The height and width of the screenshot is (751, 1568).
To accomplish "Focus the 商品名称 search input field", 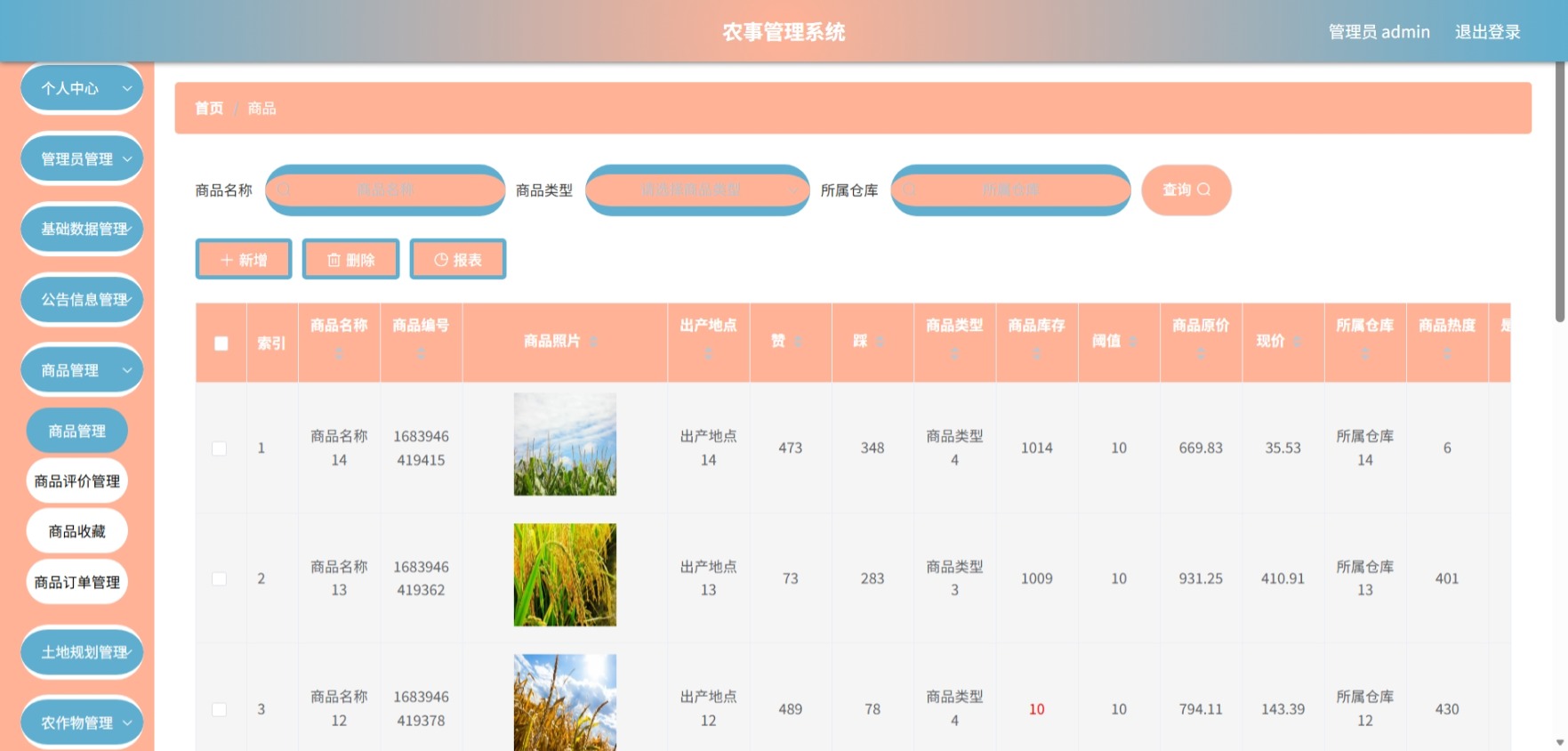I will click(385, 190).
